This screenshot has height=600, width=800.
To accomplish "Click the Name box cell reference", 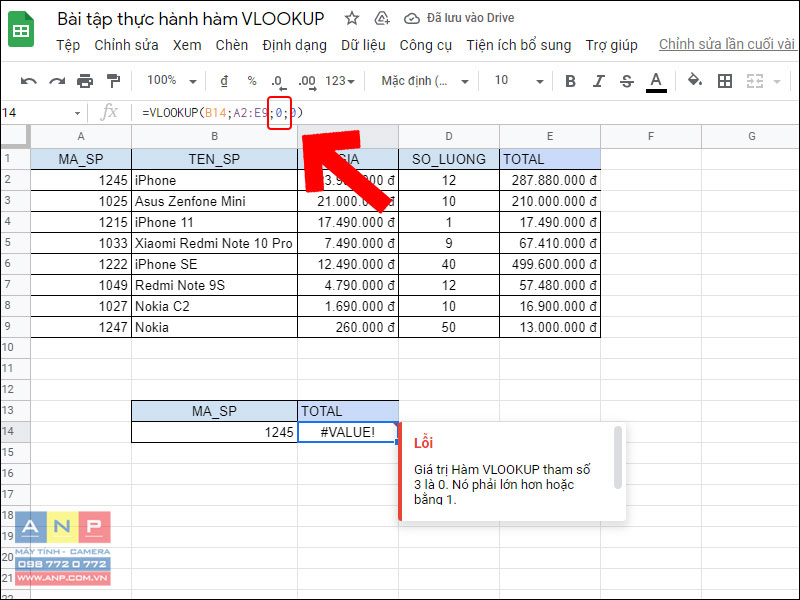I will [x=36, y=113].
